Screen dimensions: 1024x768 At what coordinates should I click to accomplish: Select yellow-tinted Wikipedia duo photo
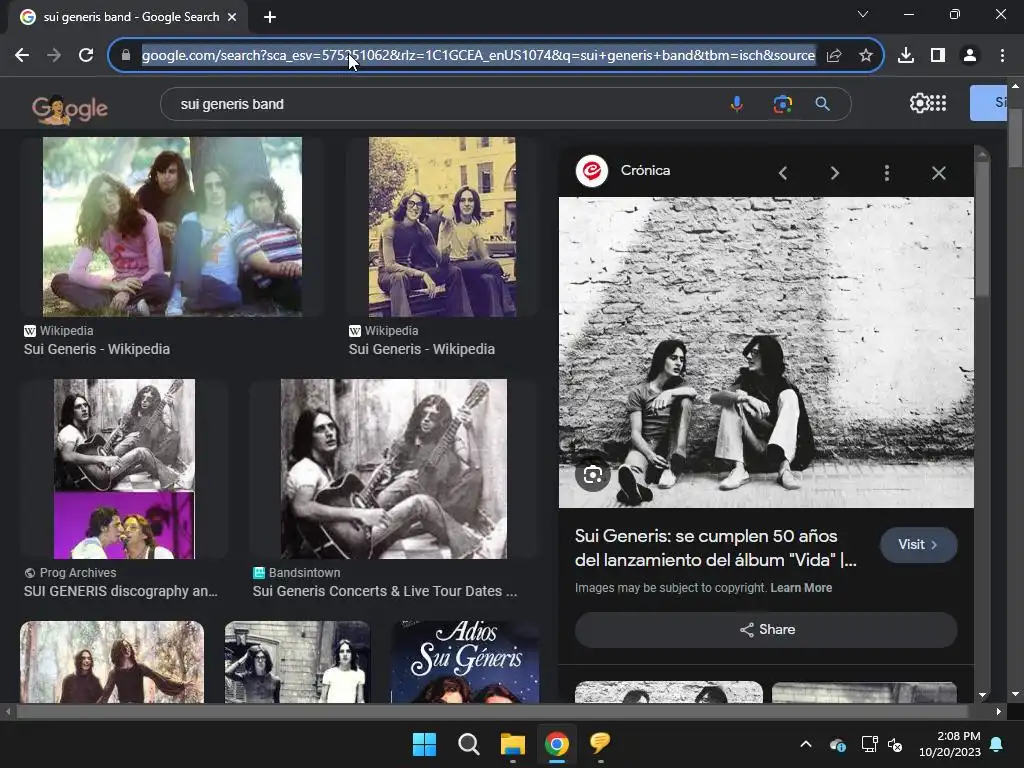442,227
